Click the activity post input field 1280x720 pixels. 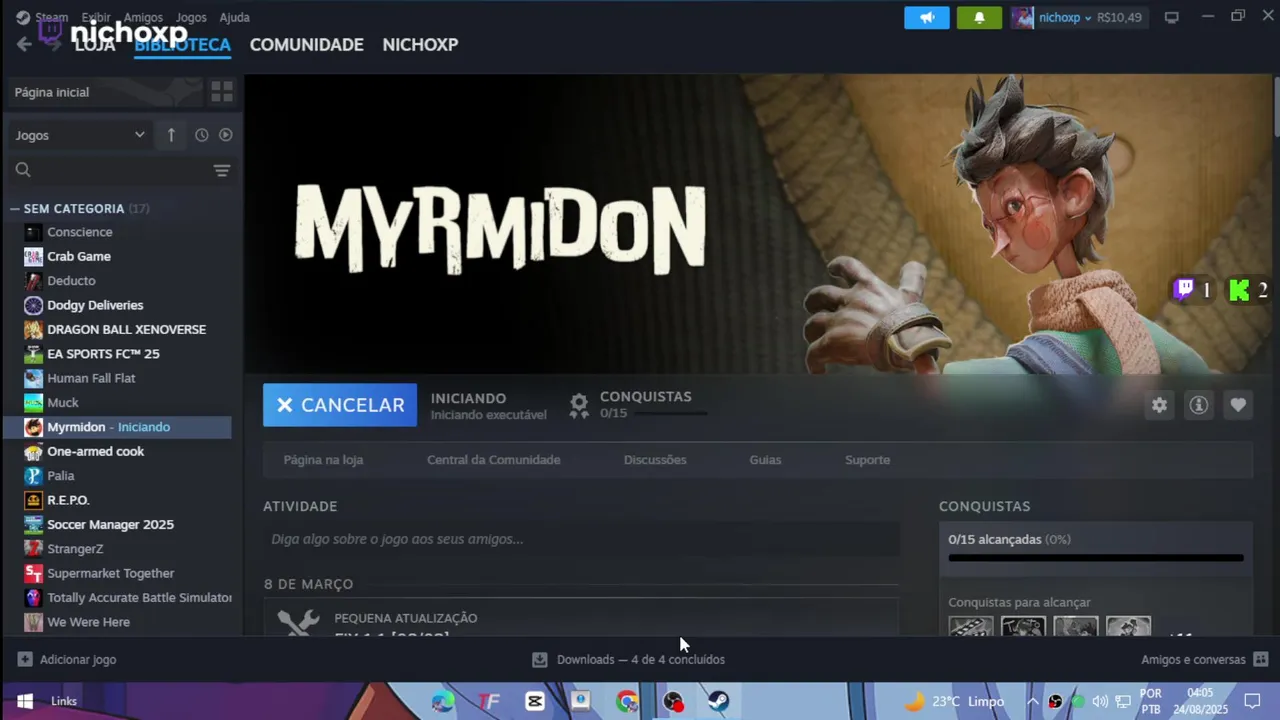click(x=581, y=539)
